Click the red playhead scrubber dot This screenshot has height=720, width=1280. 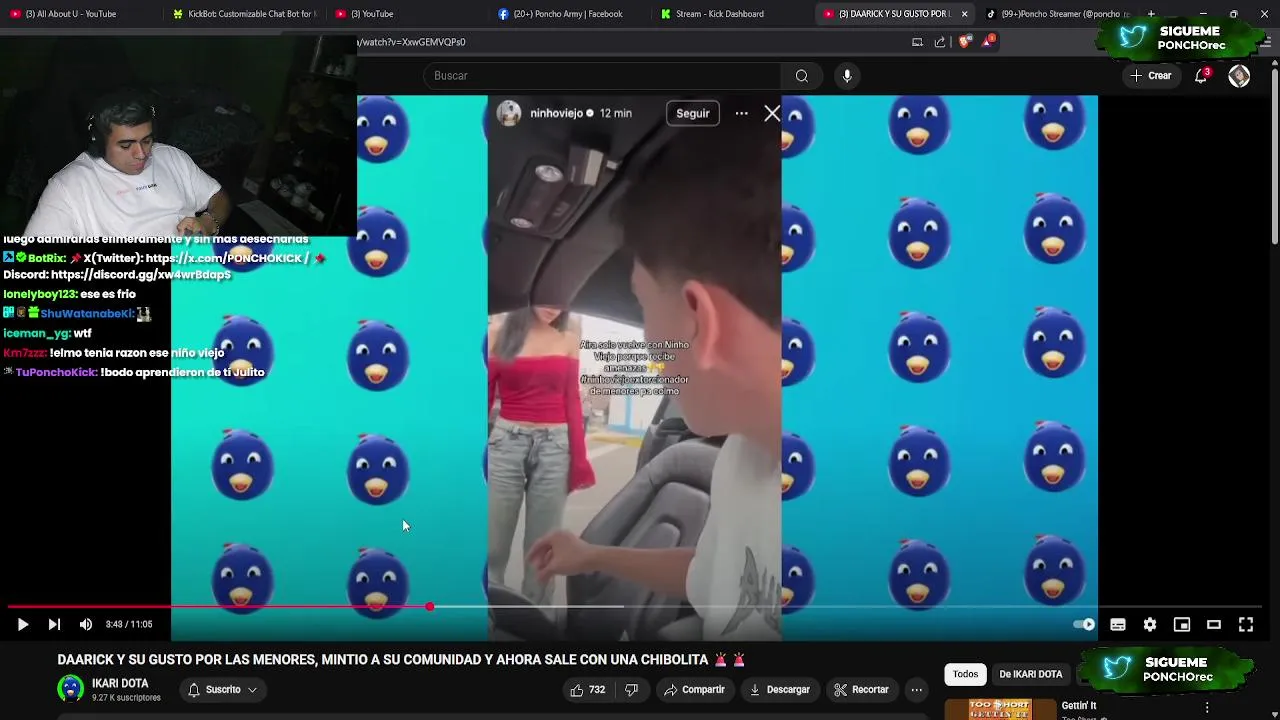pos(429,606)
